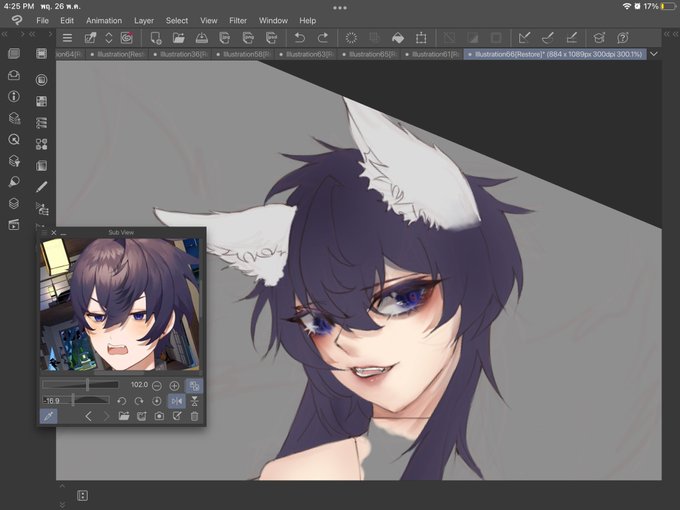Screen dimensions: 680x510
Task: Open the Animation menu
Action: pyautogui.click(x=104, y=20)
